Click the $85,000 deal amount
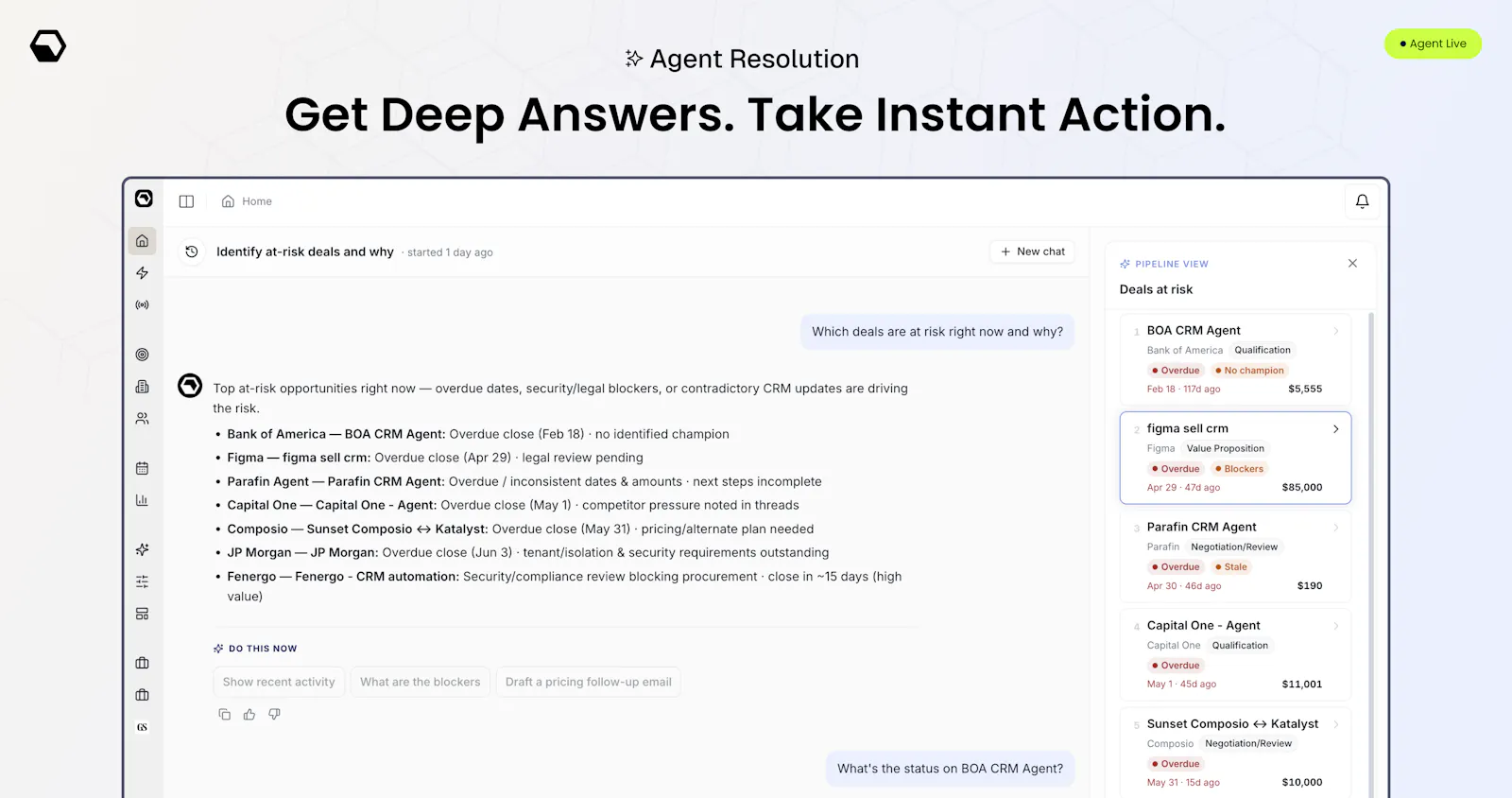The width and height of the screenshot is (1512, 798). [1302, 488]
